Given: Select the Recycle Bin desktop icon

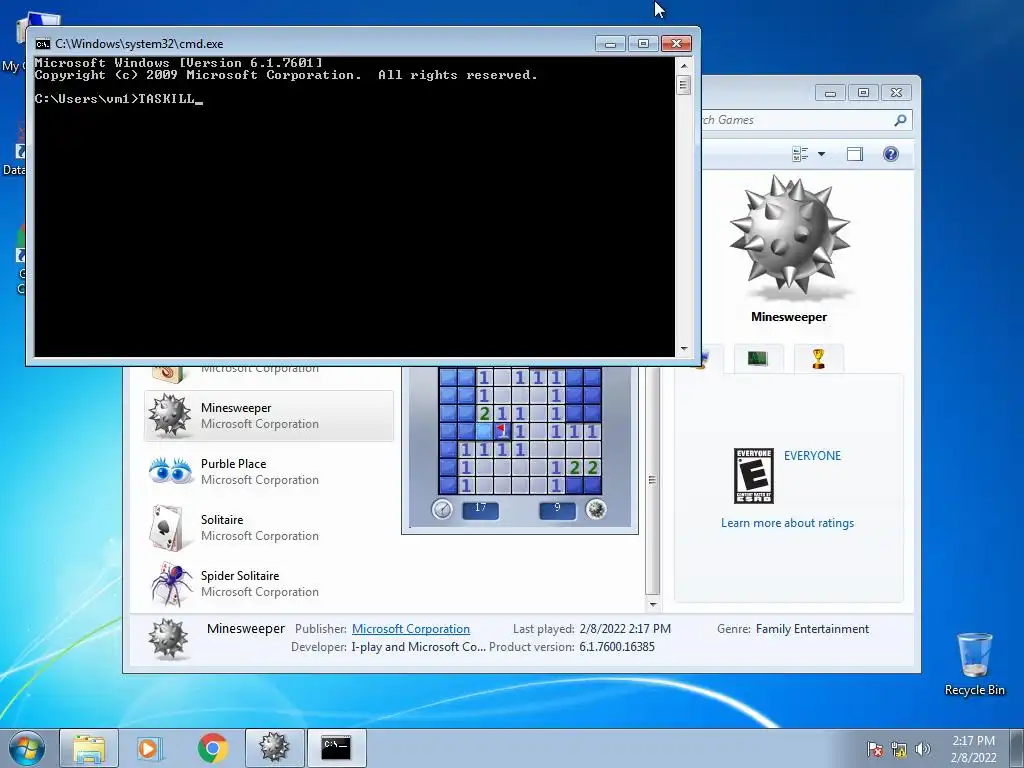Looking at the screenshot, I should click(x=974, y=664).
